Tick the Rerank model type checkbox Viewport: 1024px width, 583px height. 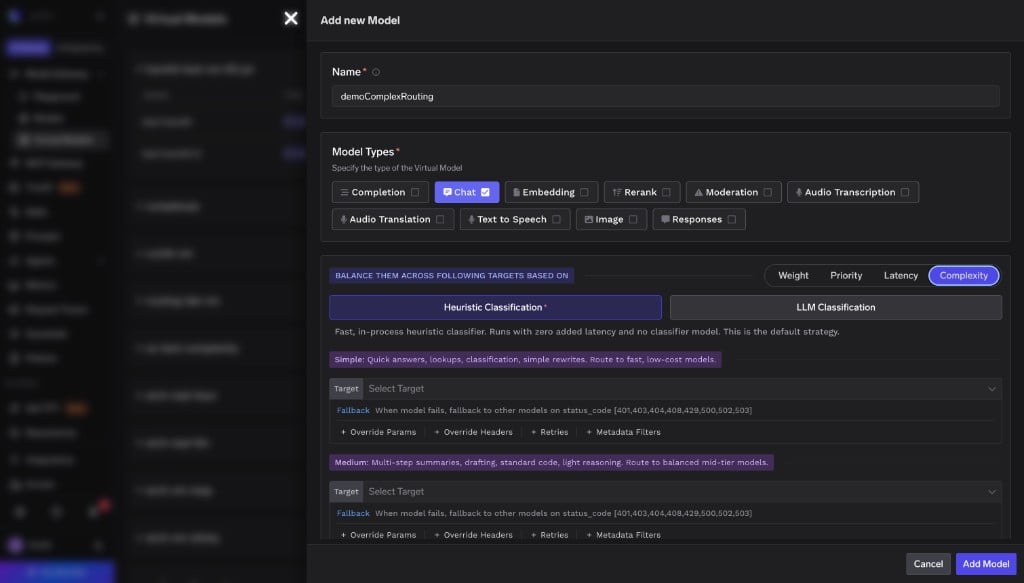(x=666, y=193)
